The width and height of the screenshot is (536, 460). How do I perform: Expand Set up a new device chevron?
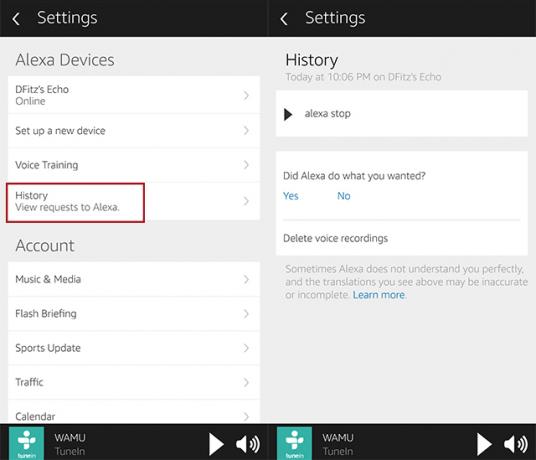(246, 131)
